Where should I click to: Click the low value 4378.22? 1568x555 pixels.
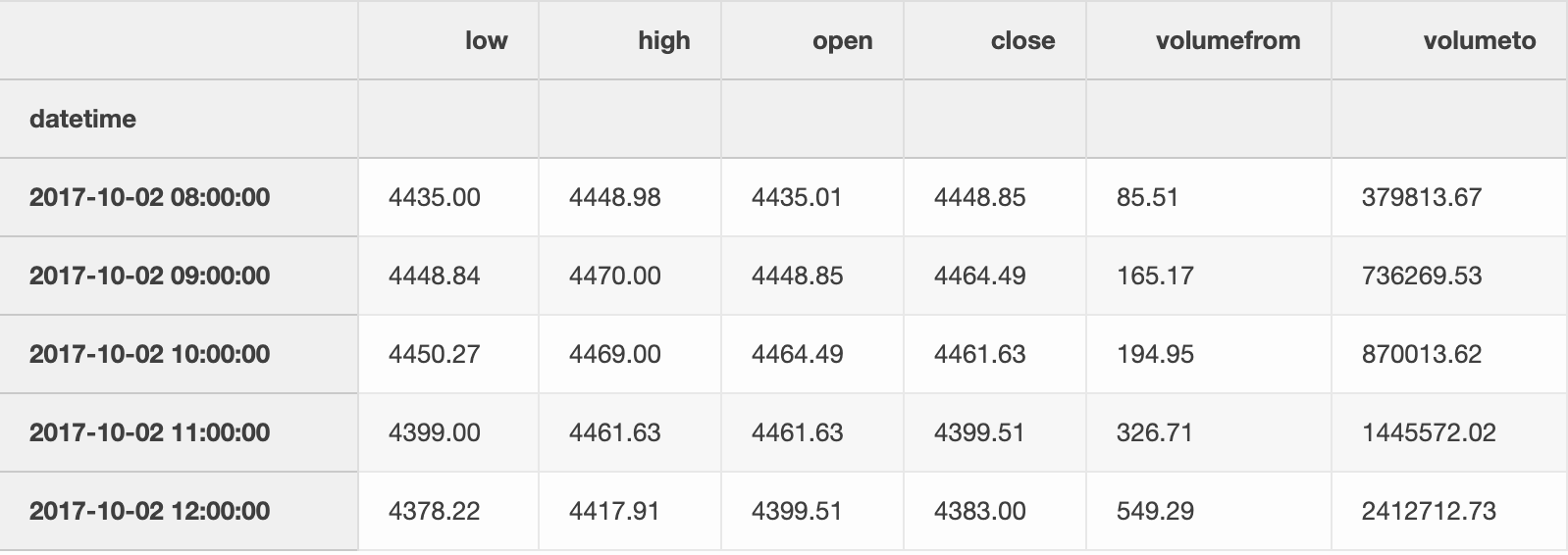(434, 511)
